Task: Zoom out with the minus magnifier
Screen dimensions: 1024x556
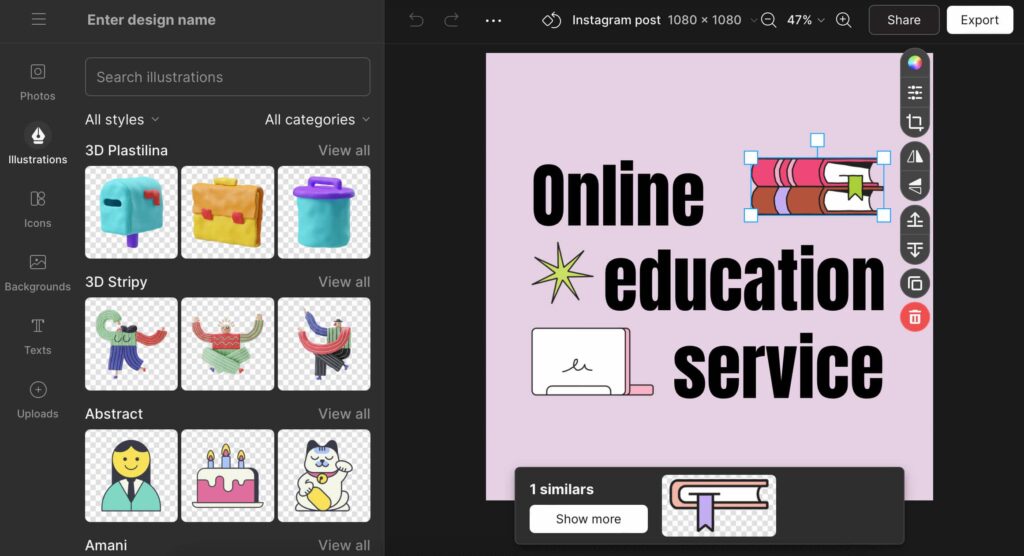Action: click(768, 20)
